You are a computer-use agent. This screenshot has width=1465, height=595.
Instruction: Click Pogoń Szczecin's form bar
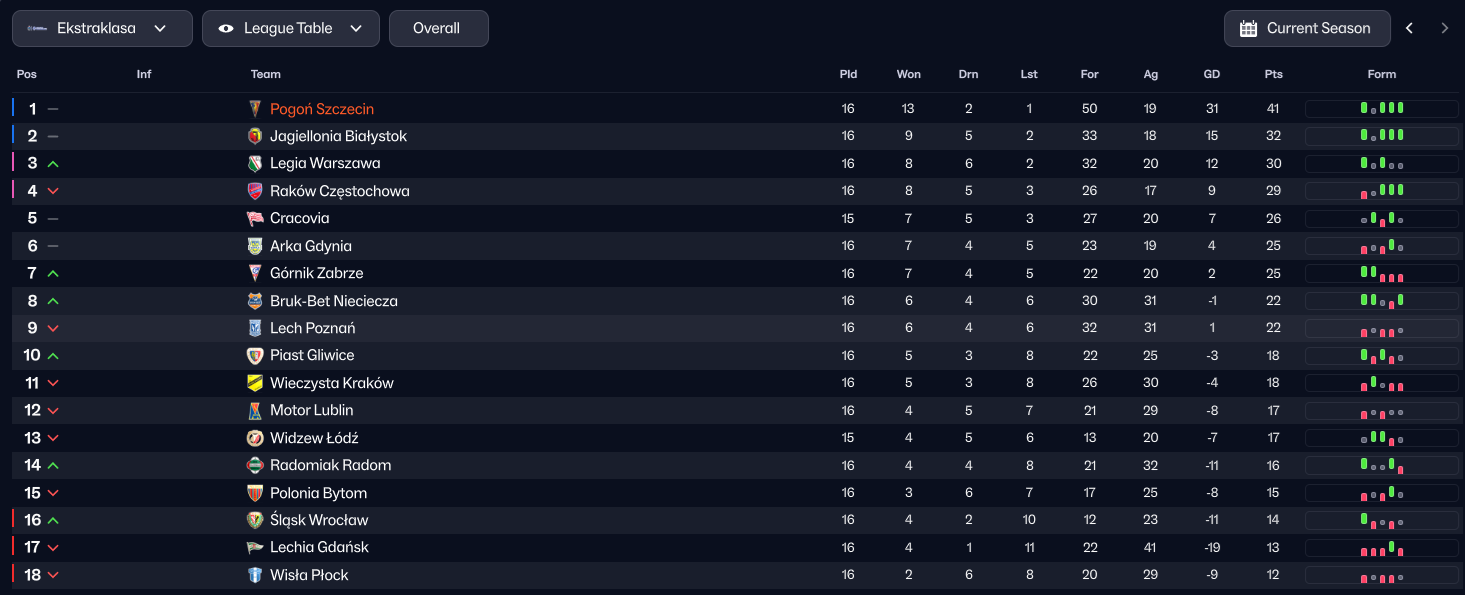point(1381,109)
